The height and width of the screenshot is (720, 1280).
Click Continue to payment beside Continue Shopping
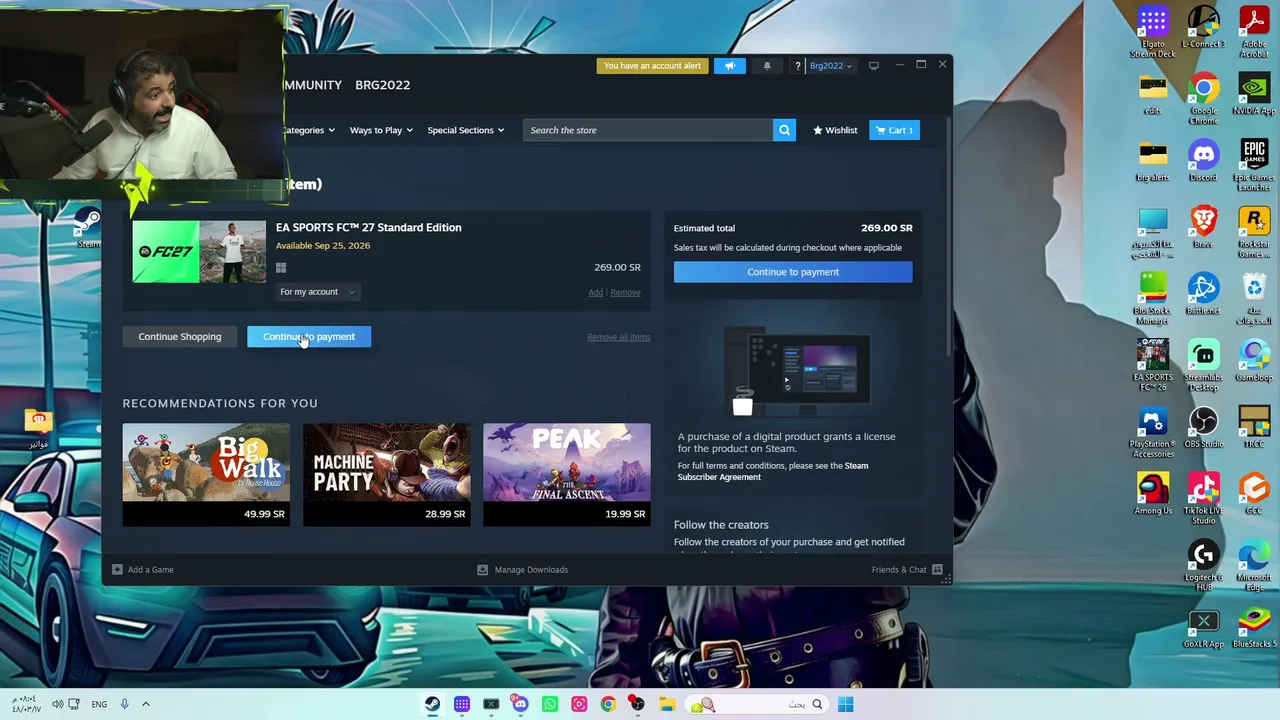pyautogui.click(x=309, y=337)
